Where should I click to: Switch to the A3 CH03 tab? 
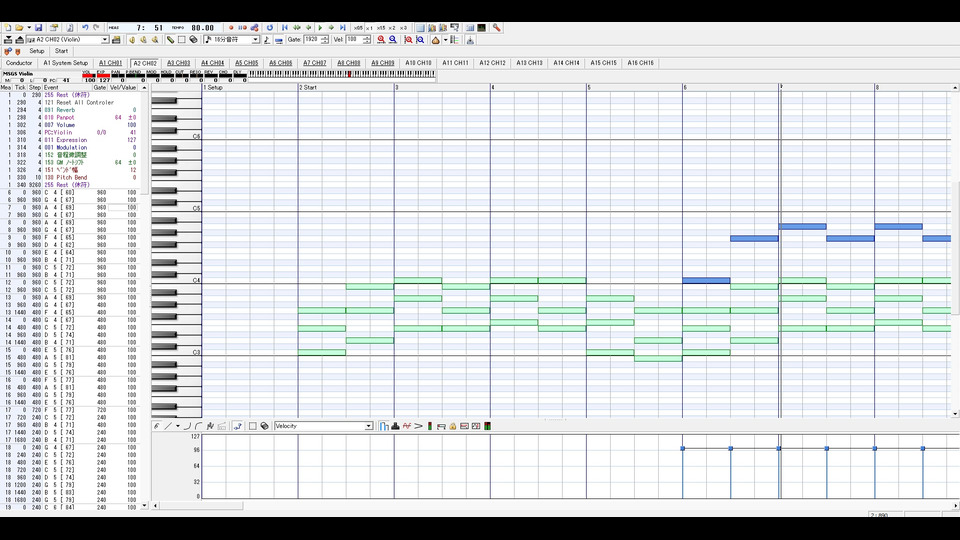point(178,63)
